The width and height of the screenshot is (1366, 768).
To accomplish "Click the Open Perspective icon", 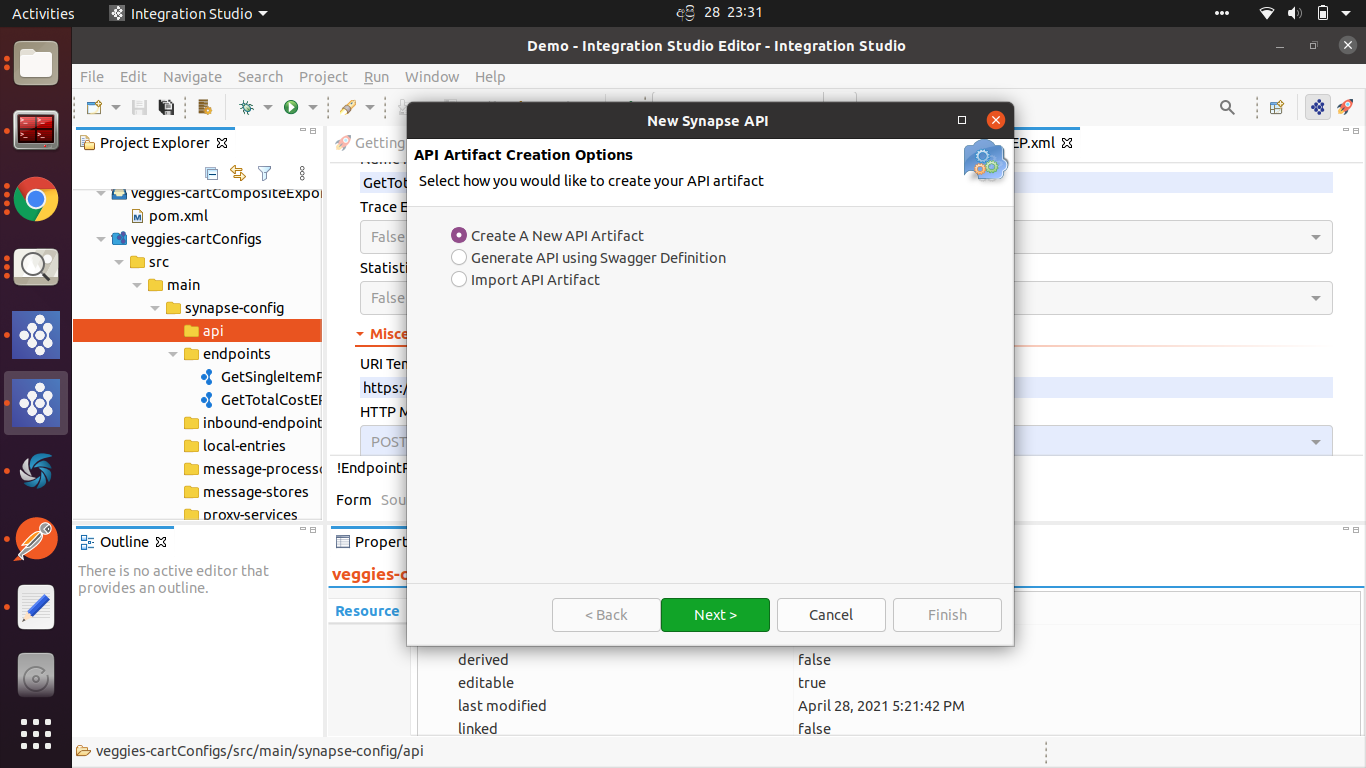I will [1276, 107].
